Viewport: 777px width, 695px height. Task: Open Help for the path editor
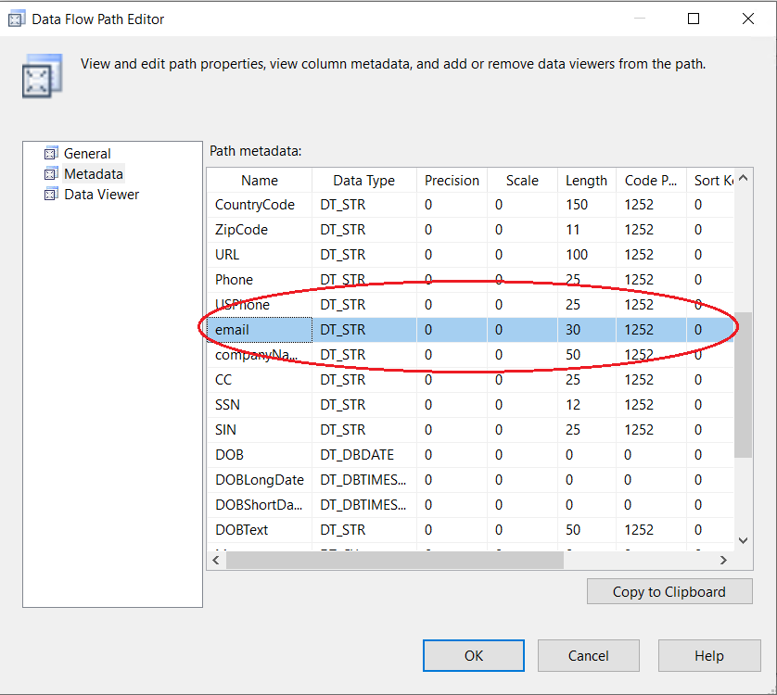tap(708, 656)
